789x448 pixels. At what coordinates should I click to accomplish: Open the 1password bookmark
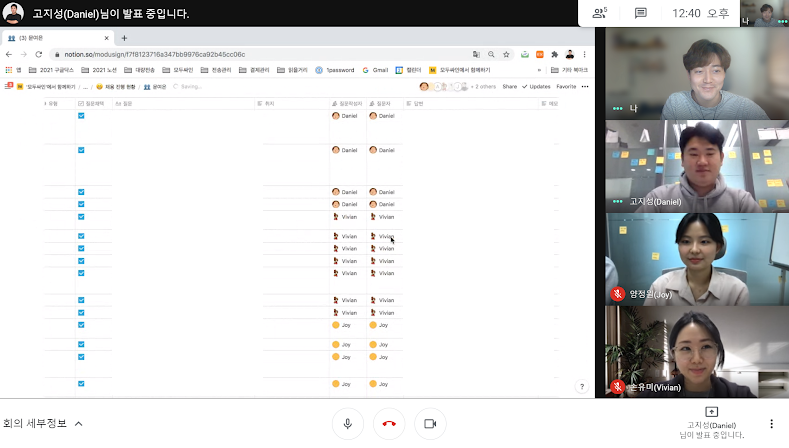(x=335, y=70)
